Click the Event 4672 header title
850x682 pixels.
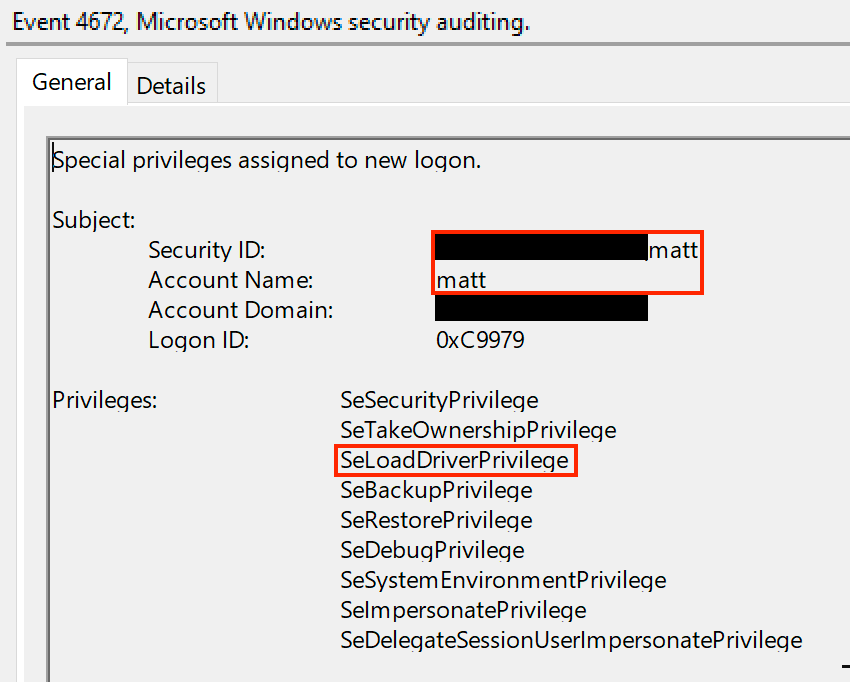click(x=271, y=23)
